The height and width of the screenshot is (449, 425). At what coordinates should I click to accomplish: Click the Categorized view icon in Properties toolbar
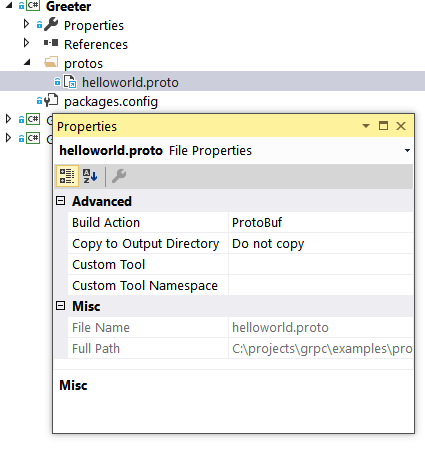click(x=67, y=176)
